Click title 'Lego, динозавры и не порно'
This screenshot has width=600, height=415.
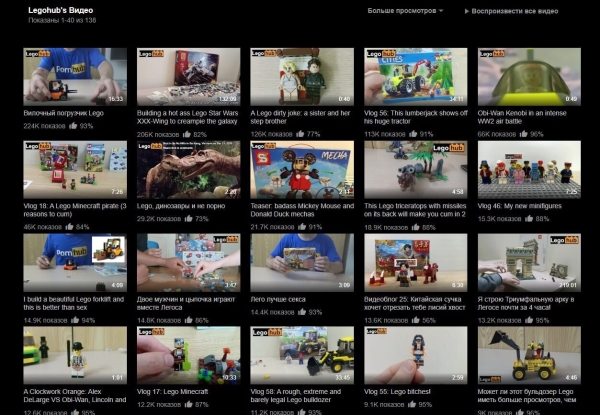point(181,206)
